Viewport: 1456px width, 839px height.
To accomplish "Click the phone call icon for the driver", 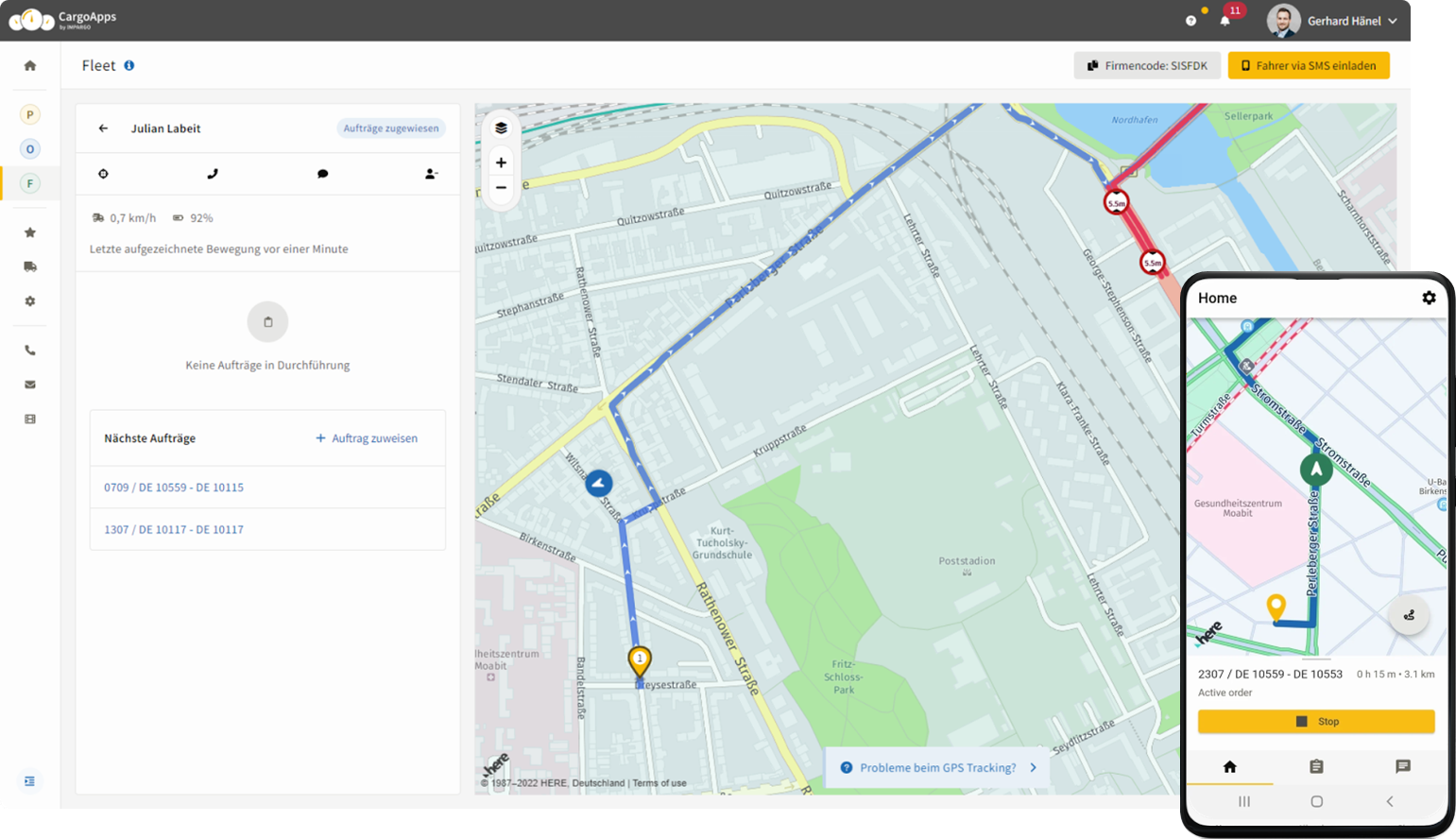I will click(x=213, y=174).
